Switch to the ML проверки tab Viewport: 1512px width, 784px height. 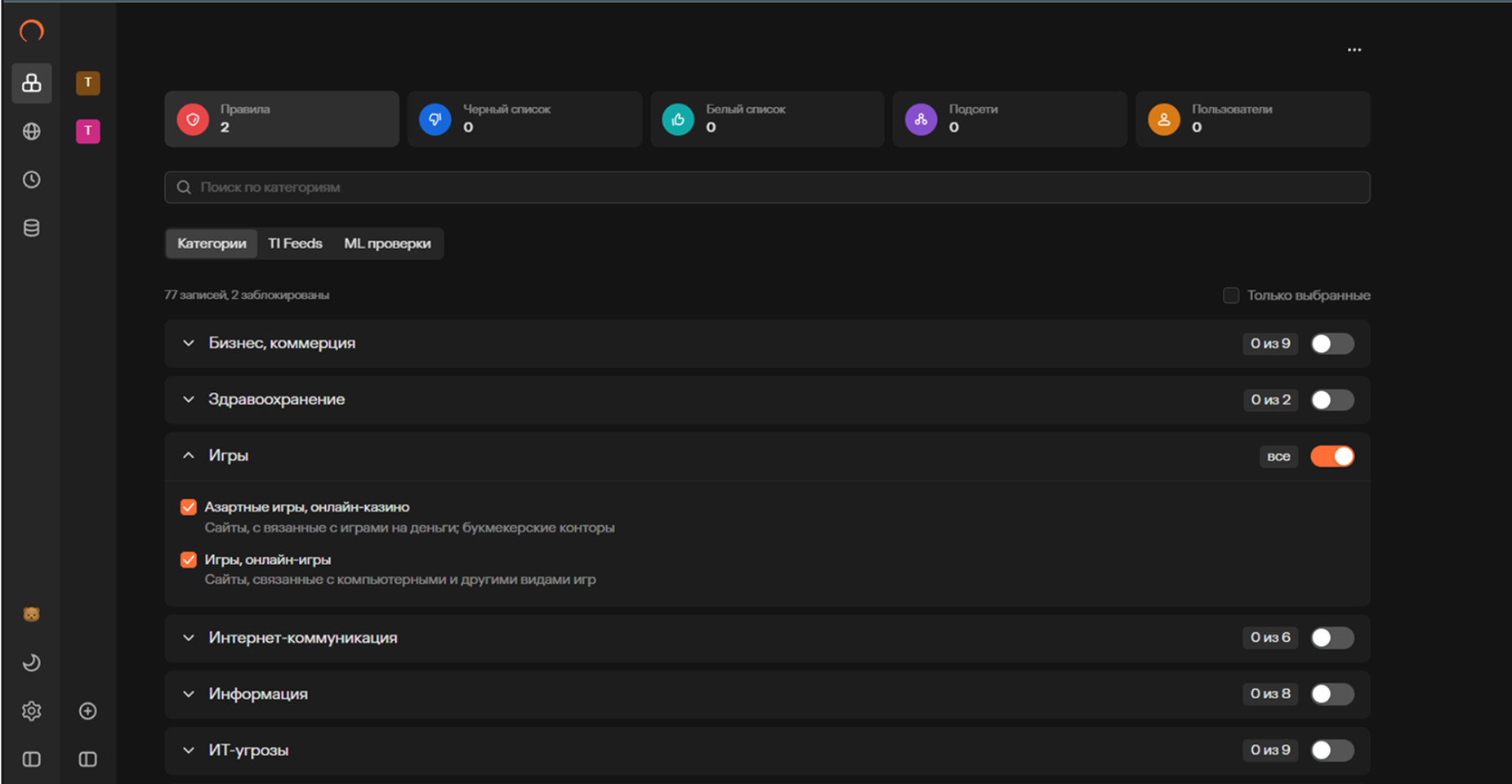point(387,243)
